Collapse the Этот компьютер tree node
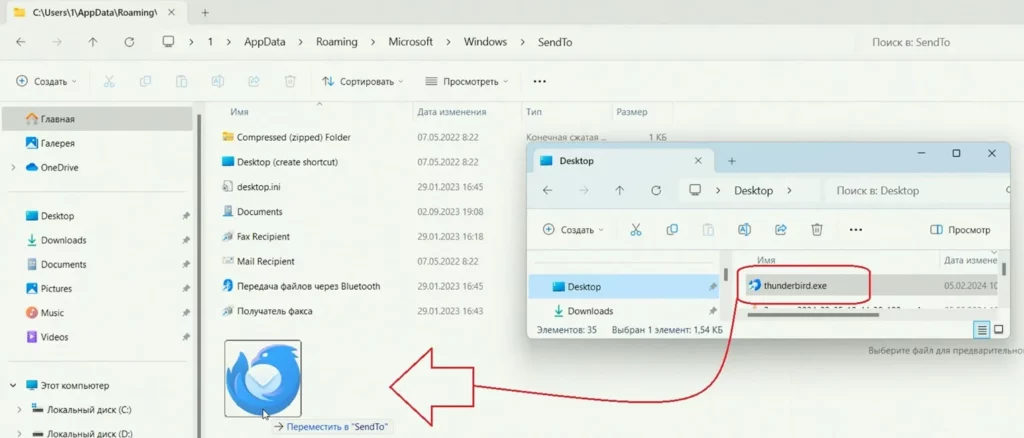 pos(13,385)
